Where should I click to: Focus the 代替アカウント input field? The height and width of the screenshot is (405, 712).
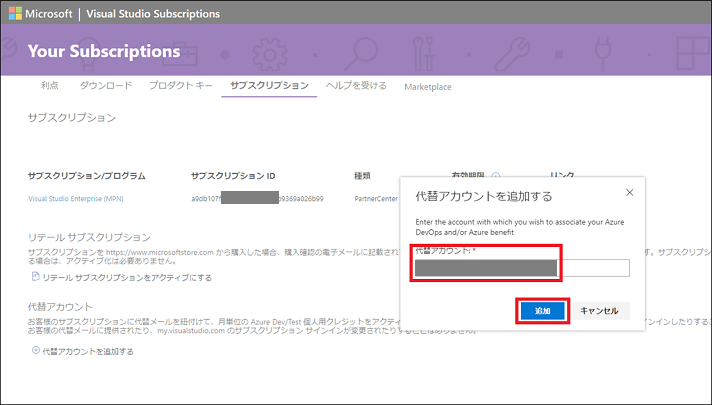(522, 268)
